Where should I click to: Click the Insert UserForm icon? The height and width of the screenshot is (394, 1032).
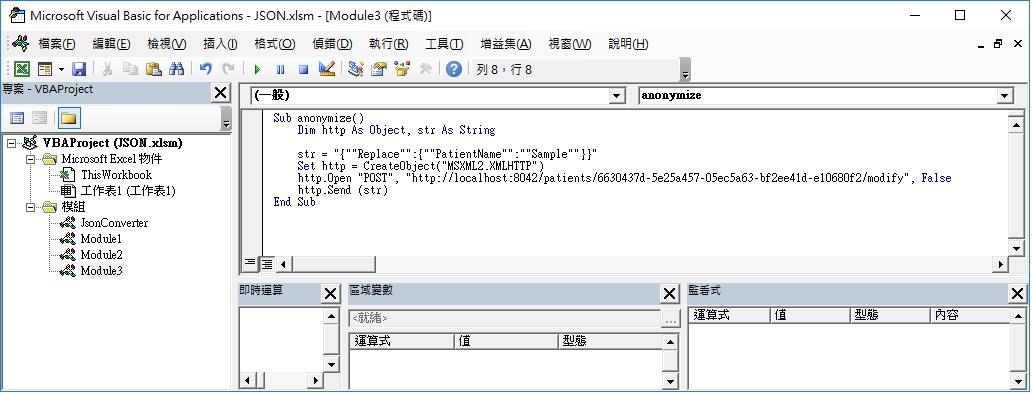click(x=45, y=68)
